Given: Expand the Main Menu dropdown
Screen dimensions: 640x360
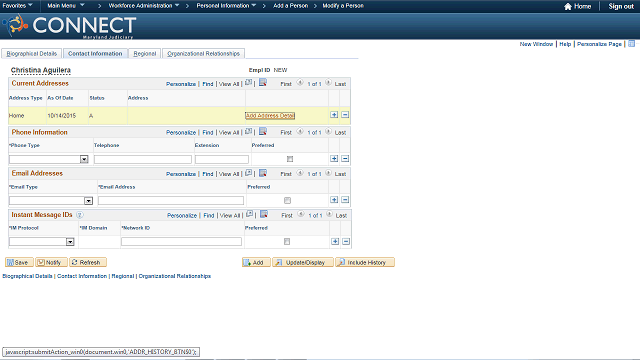Looking at the screenshot, I should [66, 6].
